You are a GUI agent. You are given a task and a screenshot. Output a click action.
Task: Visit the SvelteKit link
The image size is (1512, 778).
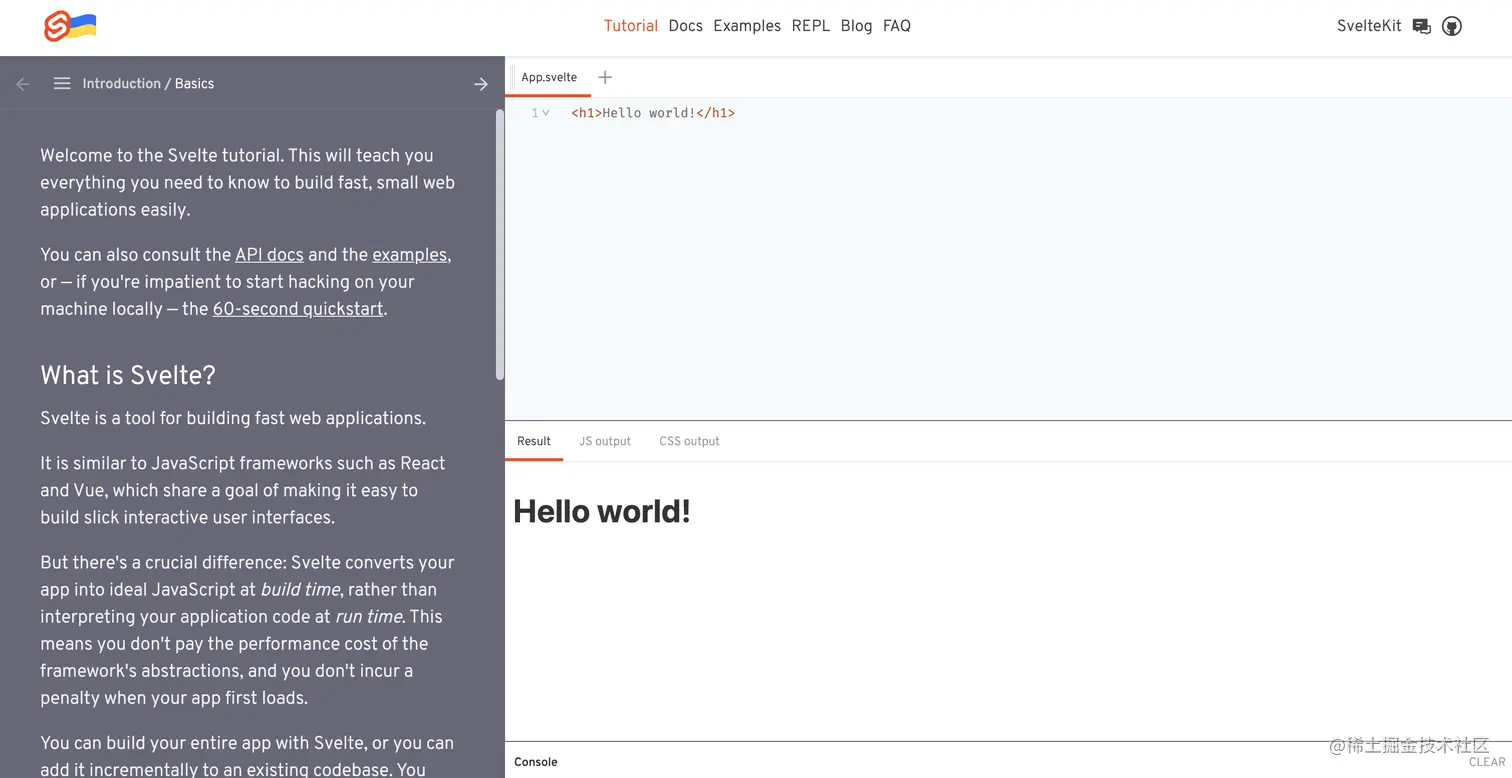tap(1369, 26)
